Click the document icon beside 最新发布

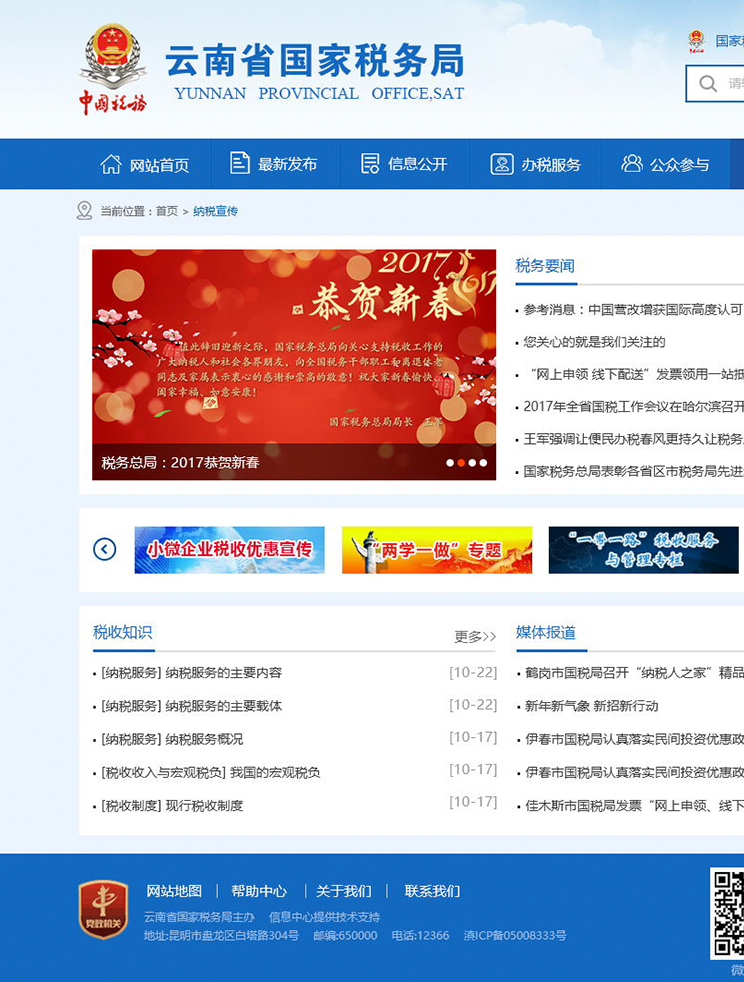tap(240, 164)
